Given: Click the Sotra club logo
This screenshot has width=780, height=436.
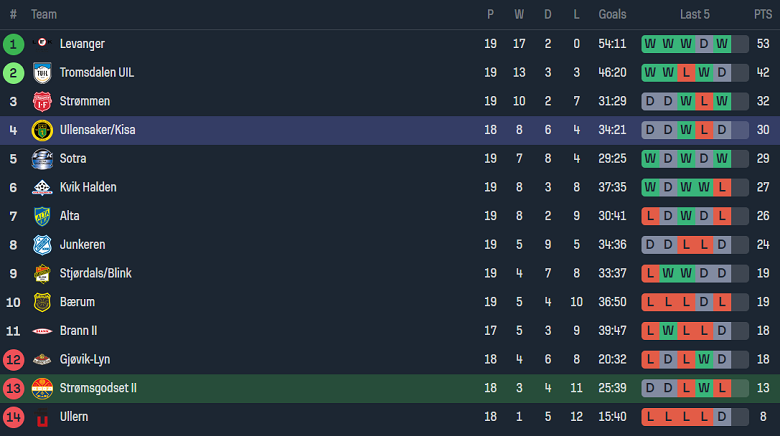Looking at the screenshot, I should click(42, 159).
